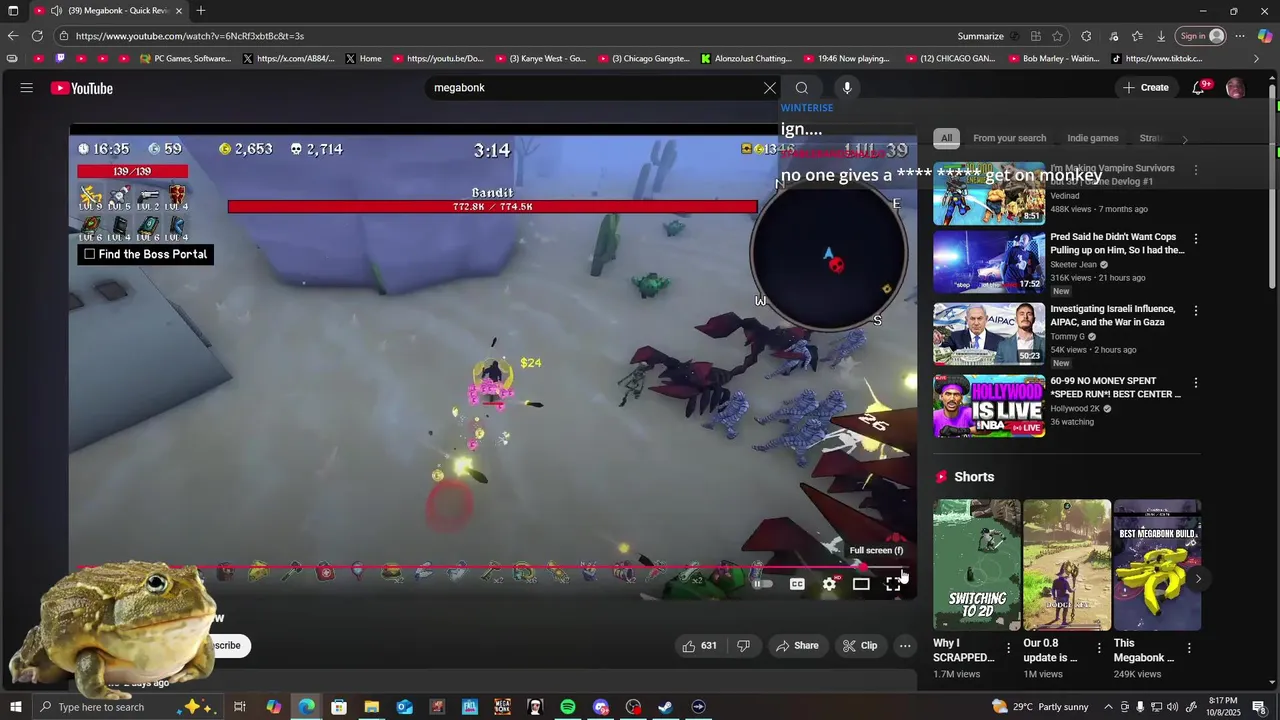Viewport: 1280px width, 720px height.
Task: Switch player to theater mode
Action: [x=861, y=584]
